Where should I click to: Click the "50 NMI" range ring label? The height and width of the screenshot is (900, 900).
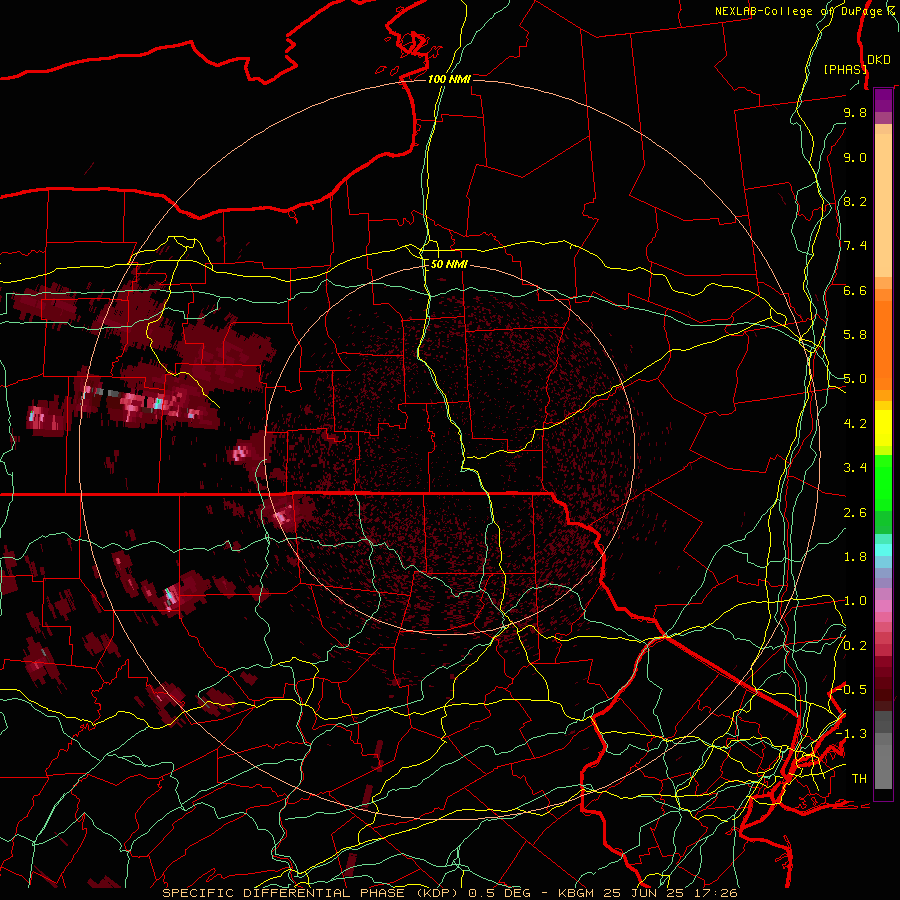click(449, 264)
